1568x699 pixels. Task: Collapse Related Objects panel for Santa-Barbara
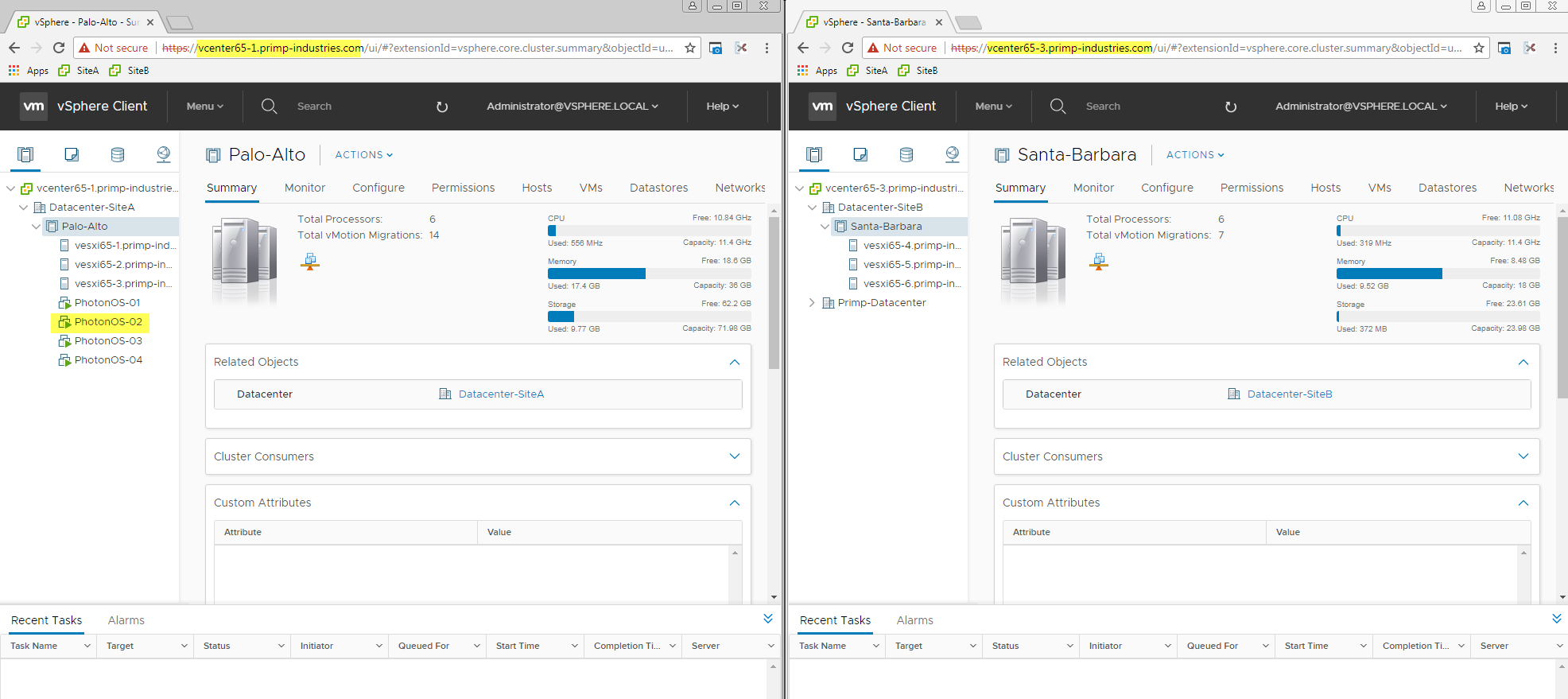(x=1523, y=363)
